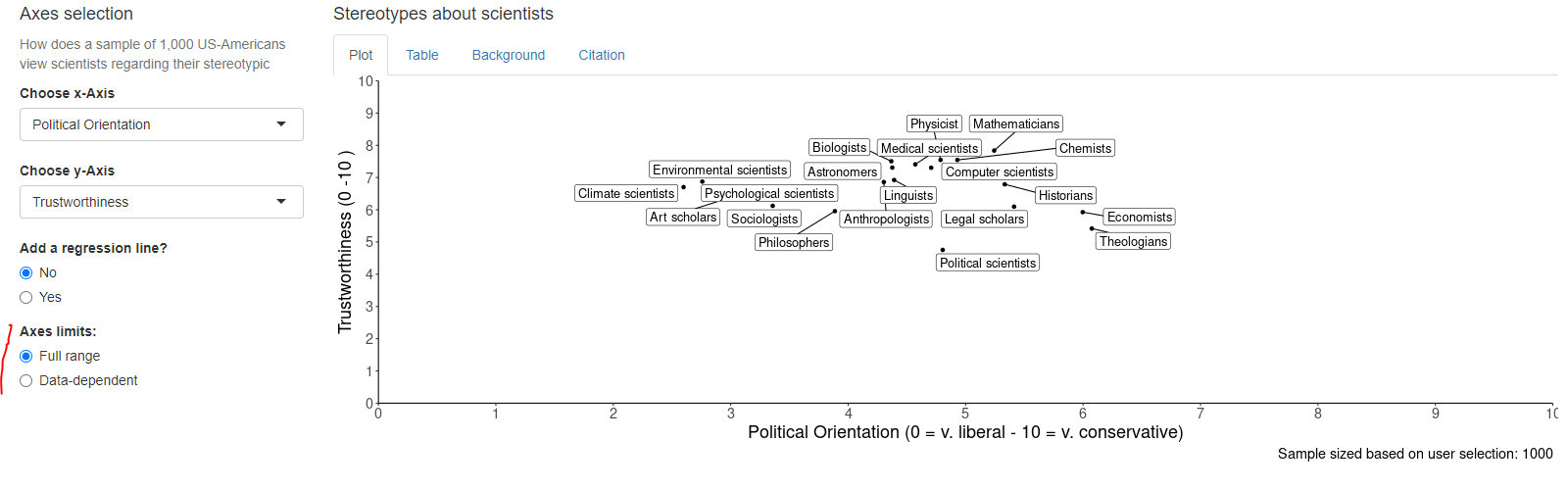Choose Full range axes limits
1568x490 pixels.
(x=26, y=356)
